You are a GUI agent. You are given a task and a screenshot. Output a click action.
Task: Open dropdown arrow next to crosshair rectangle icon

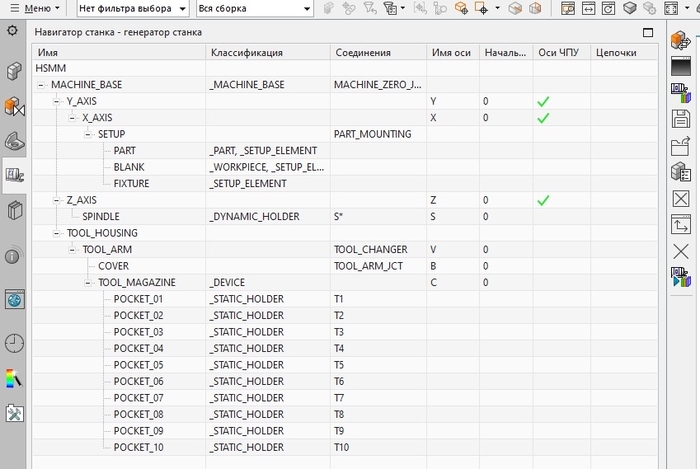click(x=497, y=8)
